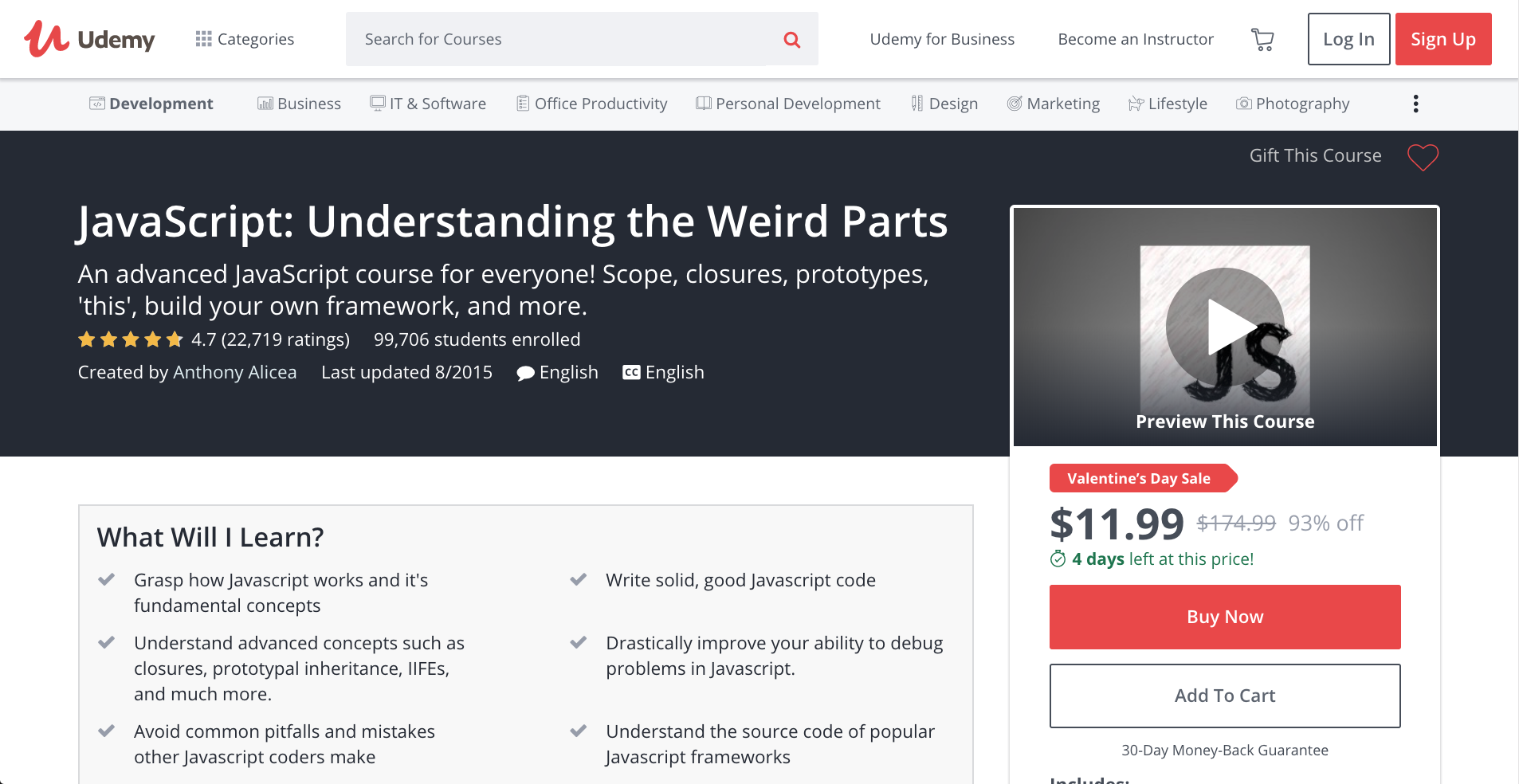Click Gift This Course link
This screenshot has height=784, width=1519.
click(1315, 155)
